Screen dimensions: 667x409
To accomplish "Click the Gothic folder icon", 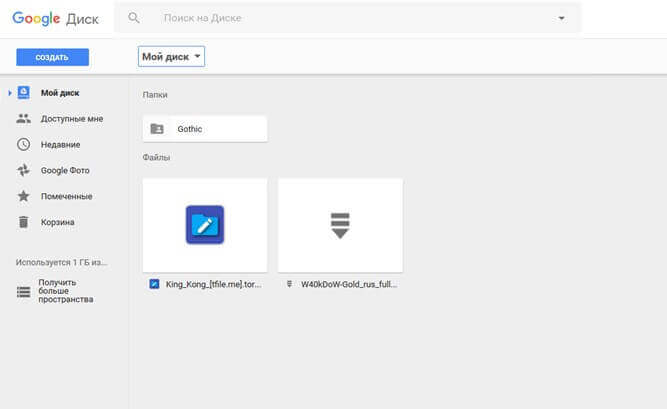I will 157,129.
